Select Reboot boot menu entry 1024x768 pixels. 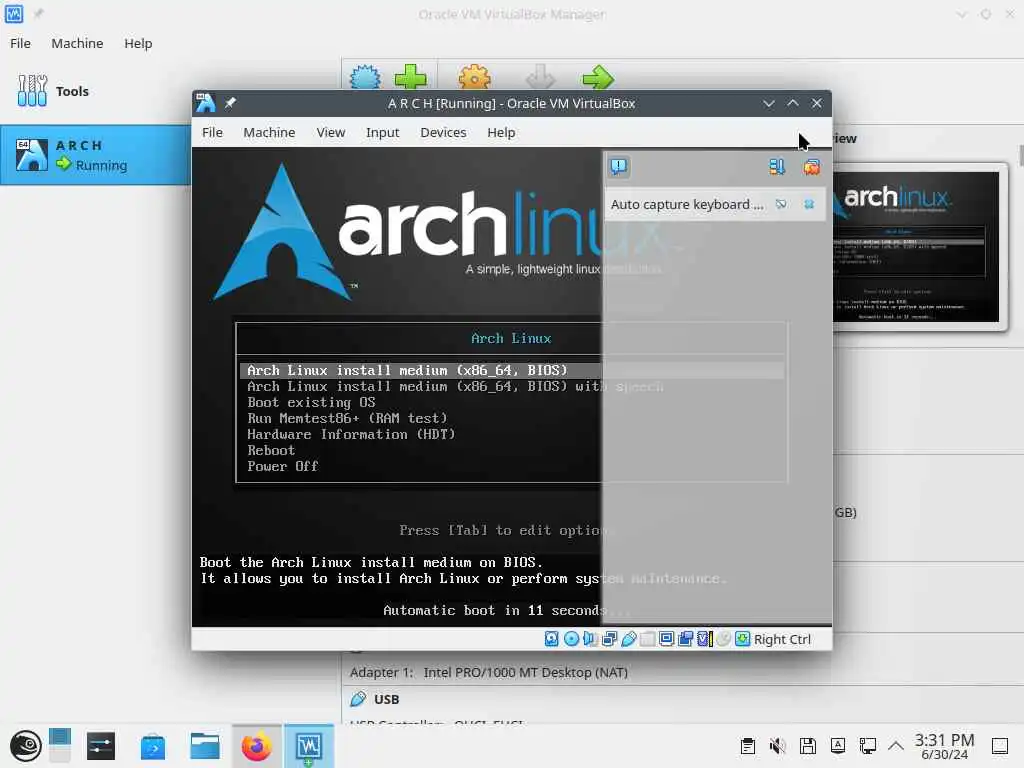271,450
